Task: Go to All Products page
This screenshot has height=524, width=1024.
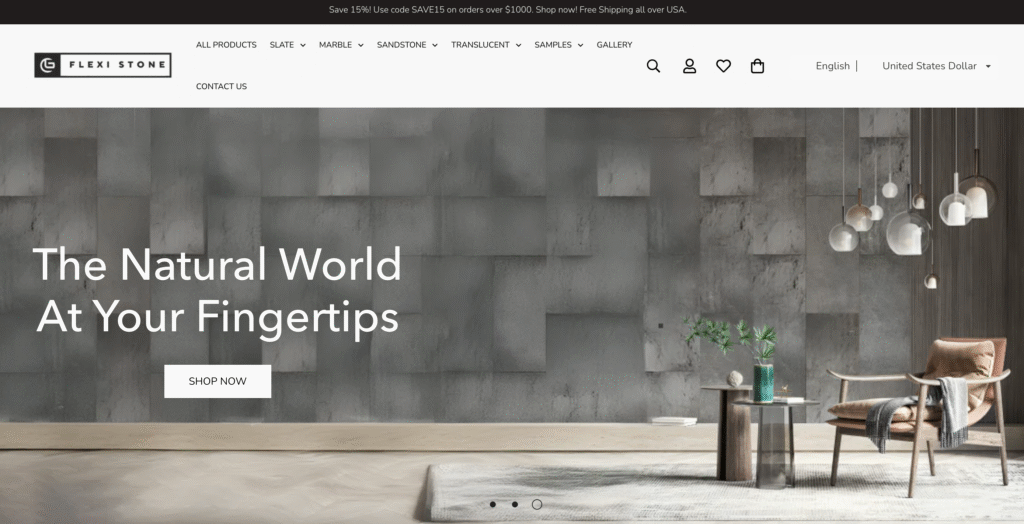Action: (x=226, y=45)
